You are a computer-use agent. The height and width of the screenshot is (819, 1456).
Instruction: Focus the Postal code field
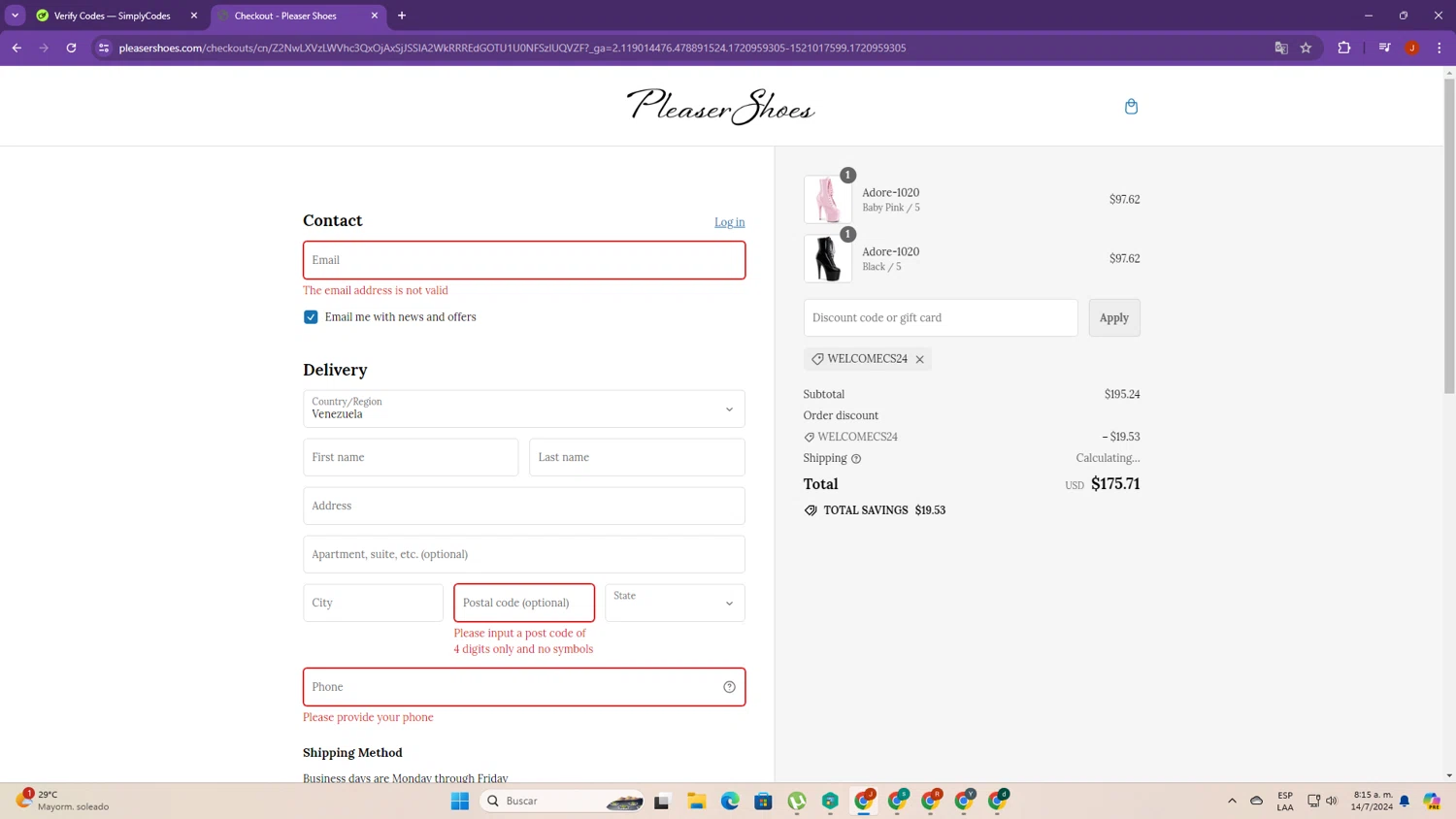[524, 603]
